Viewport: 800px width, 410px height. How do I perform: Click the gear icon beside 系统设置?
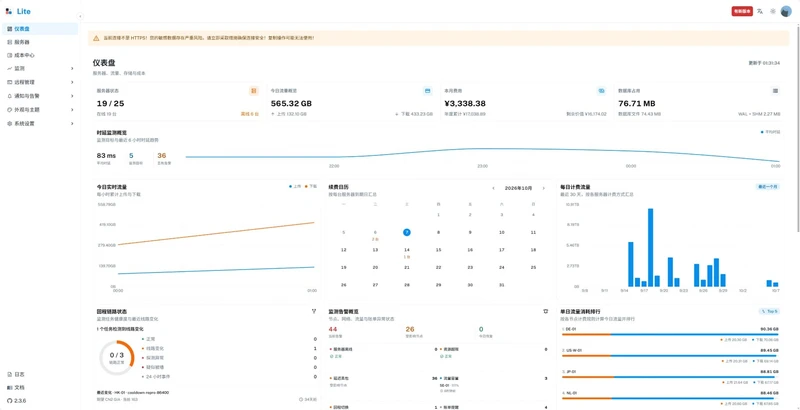pos(9,123)
